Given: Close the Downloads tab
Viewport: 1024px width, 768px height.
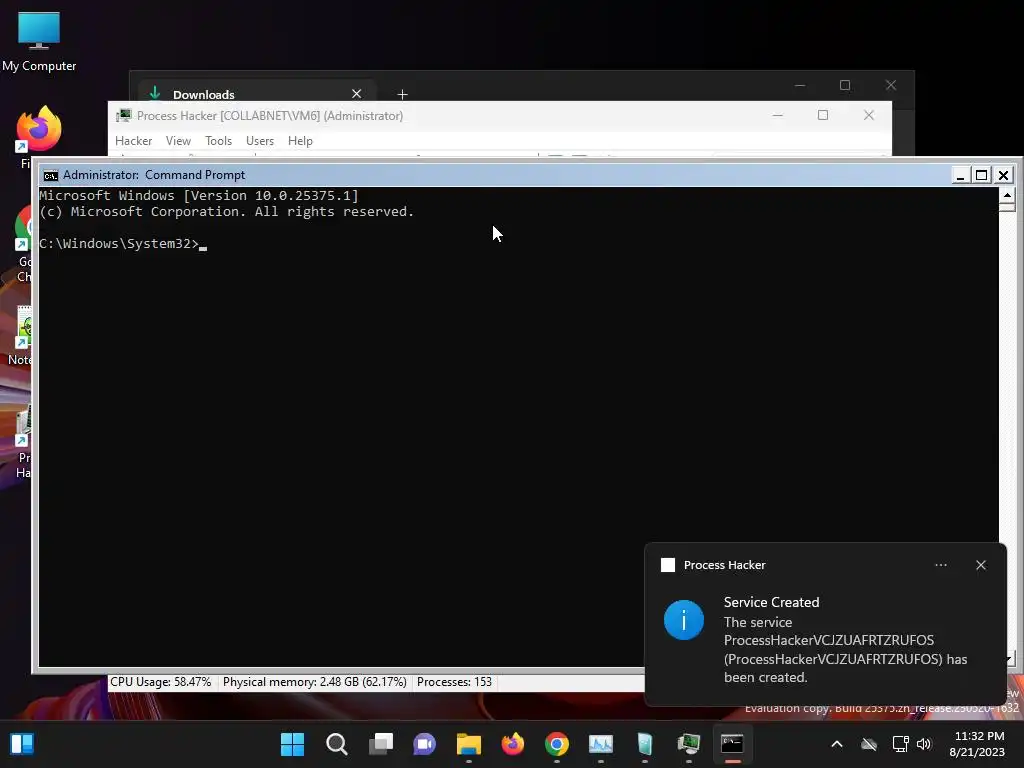Looking at the screenshot, I should (357, 94).
